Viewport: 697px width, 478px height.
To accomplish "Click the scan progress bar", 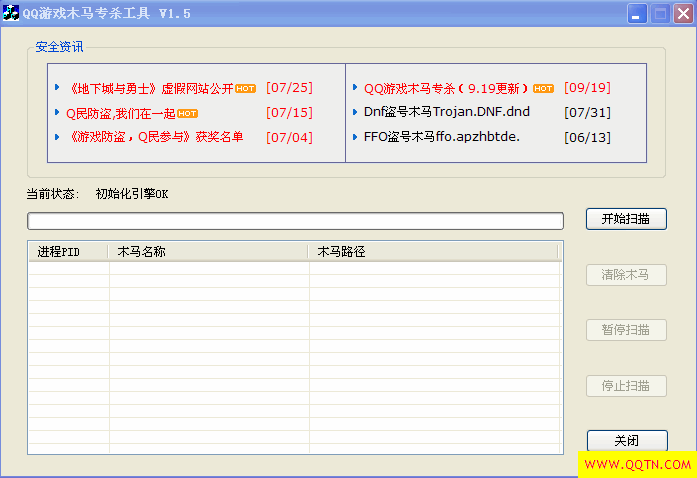I will (295, 221).
